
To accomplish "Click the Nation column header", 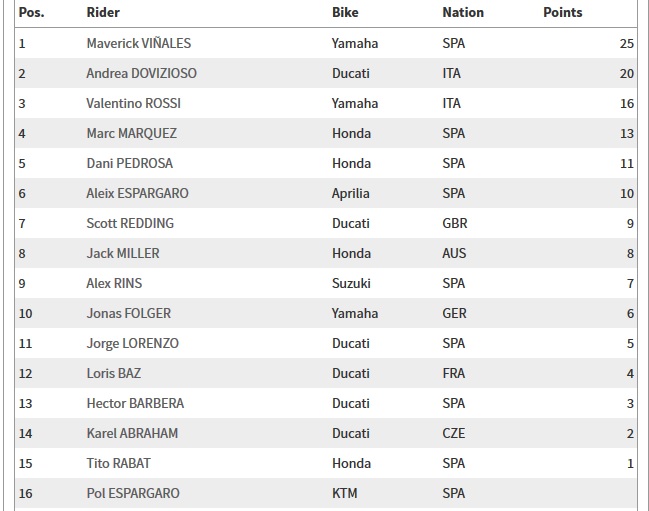I will tap(463, 13).
